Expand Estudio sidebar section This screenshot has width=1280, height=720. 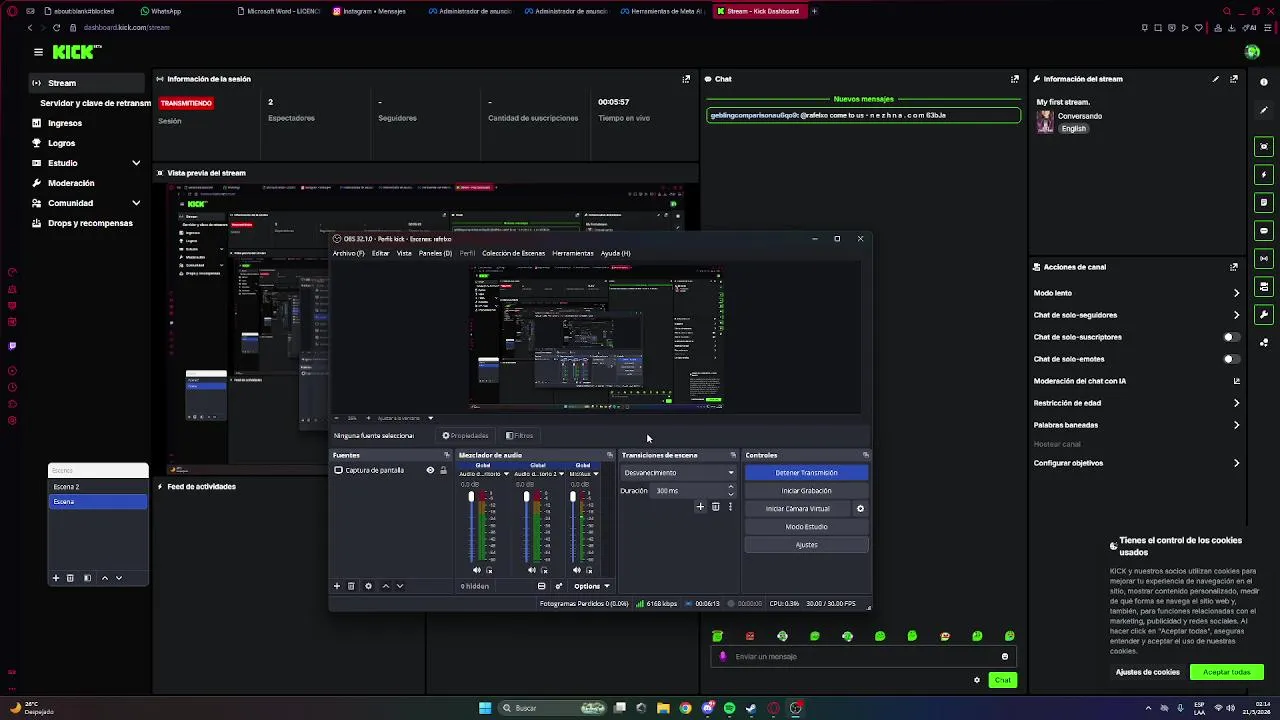(x=136, y=163)
